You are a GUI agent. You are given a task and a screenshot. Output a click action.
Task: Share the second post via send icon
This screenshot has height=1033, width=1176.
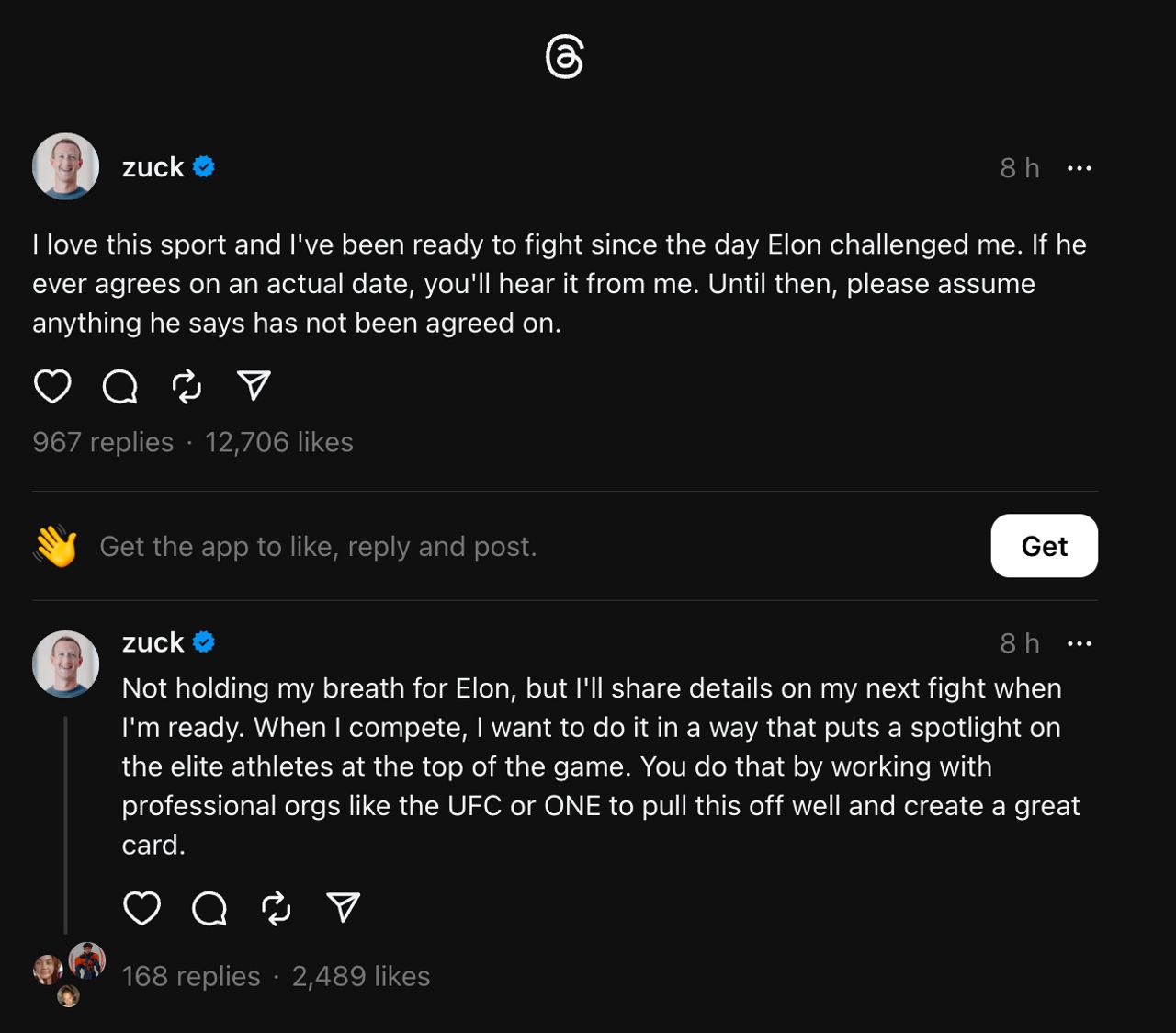click(x=343, y=908)
